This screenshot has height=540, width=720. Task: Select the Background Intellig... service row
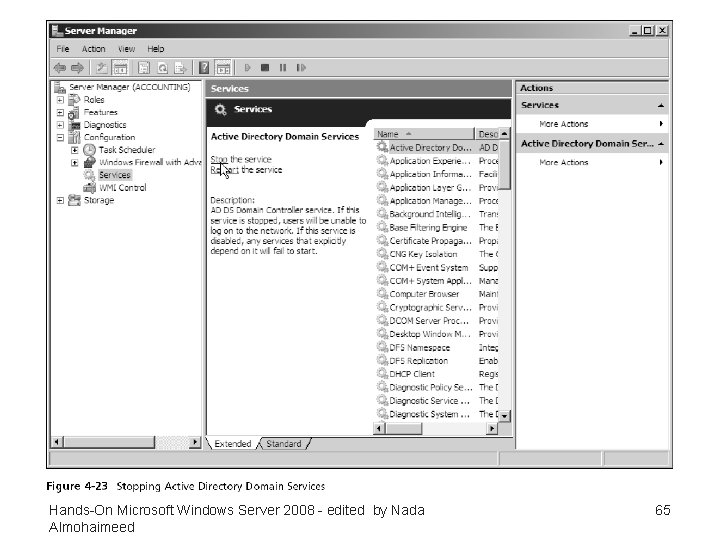[x=437, y=214]
